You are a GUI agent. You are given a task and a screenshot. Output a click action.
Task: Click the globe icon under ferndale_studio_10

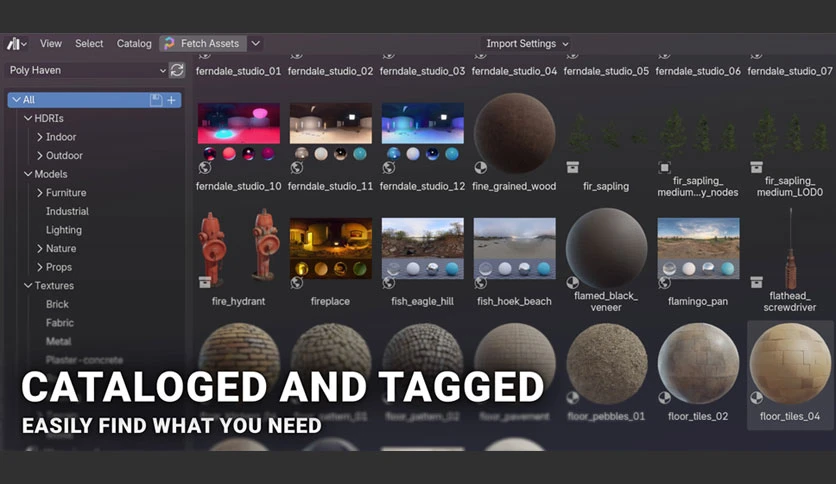pyautogui.click(x=205, y=168)
